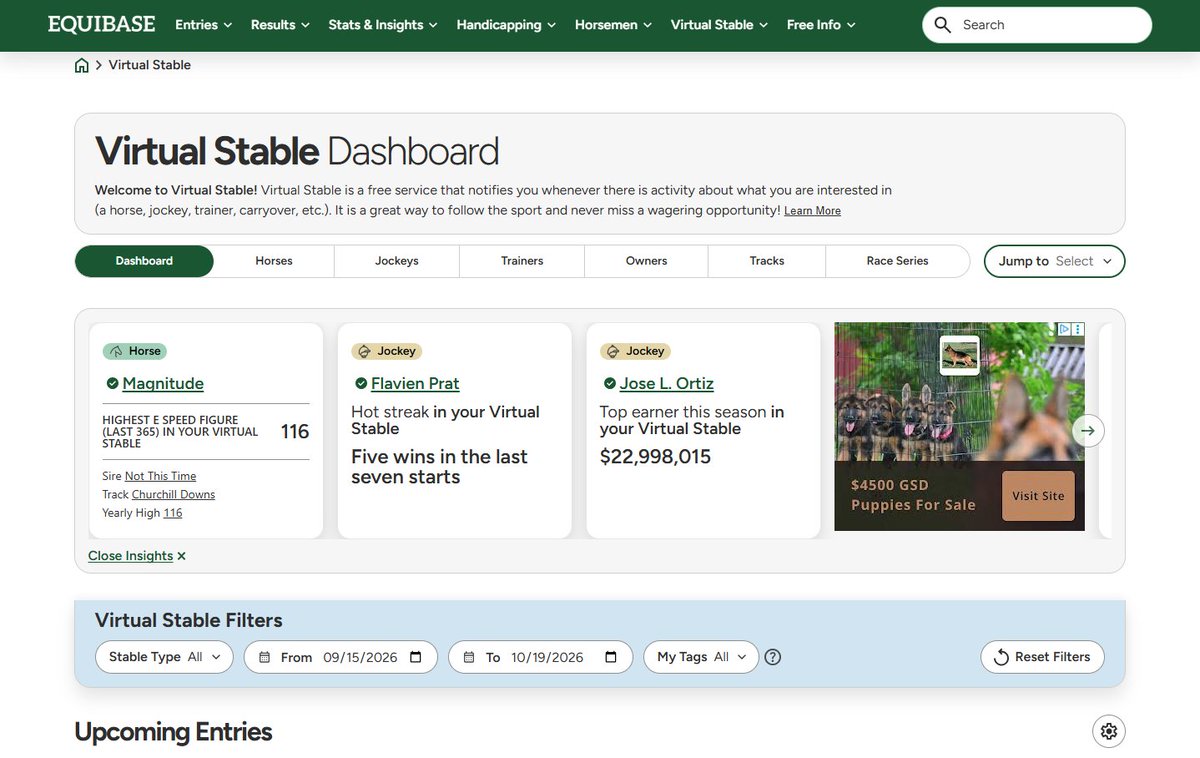Open the Entries menu
The height and width of the screenshot is (758, 1200).
204,25
